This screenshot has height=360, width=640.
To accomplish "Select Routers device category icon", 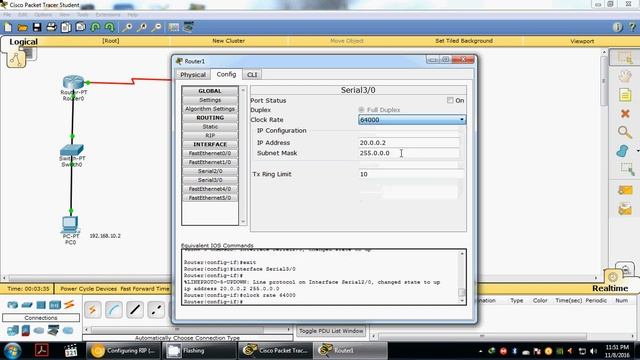I will (13, 305).
